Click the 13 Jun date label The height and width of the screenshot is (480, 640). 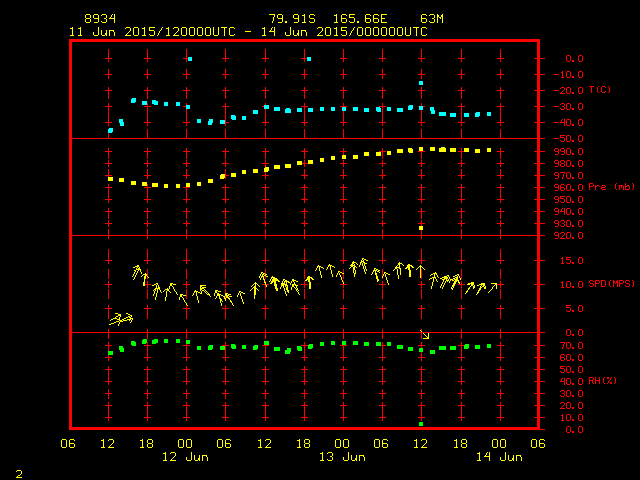342,457
